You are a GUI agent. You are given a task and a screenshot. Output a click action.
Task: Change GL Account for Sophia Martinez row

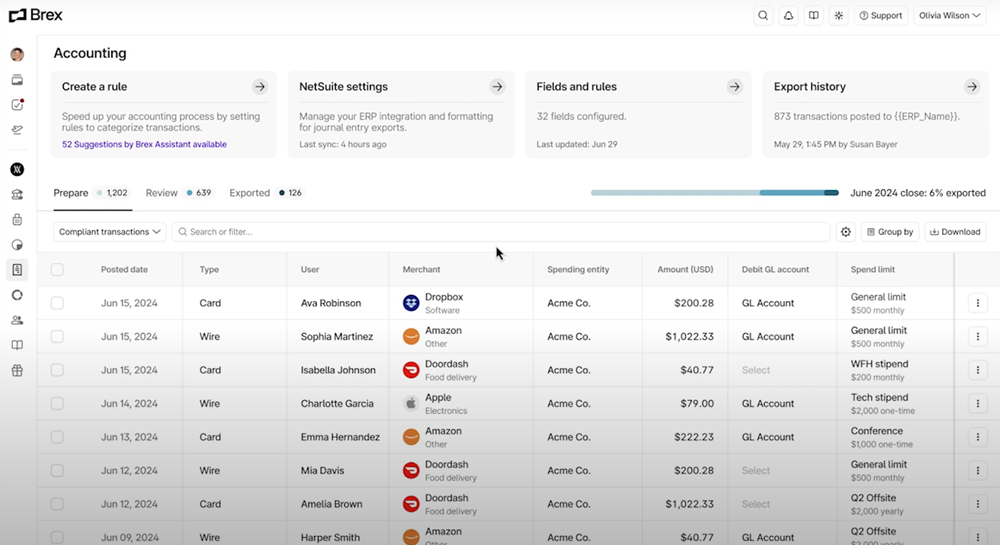tap(768, 337)
